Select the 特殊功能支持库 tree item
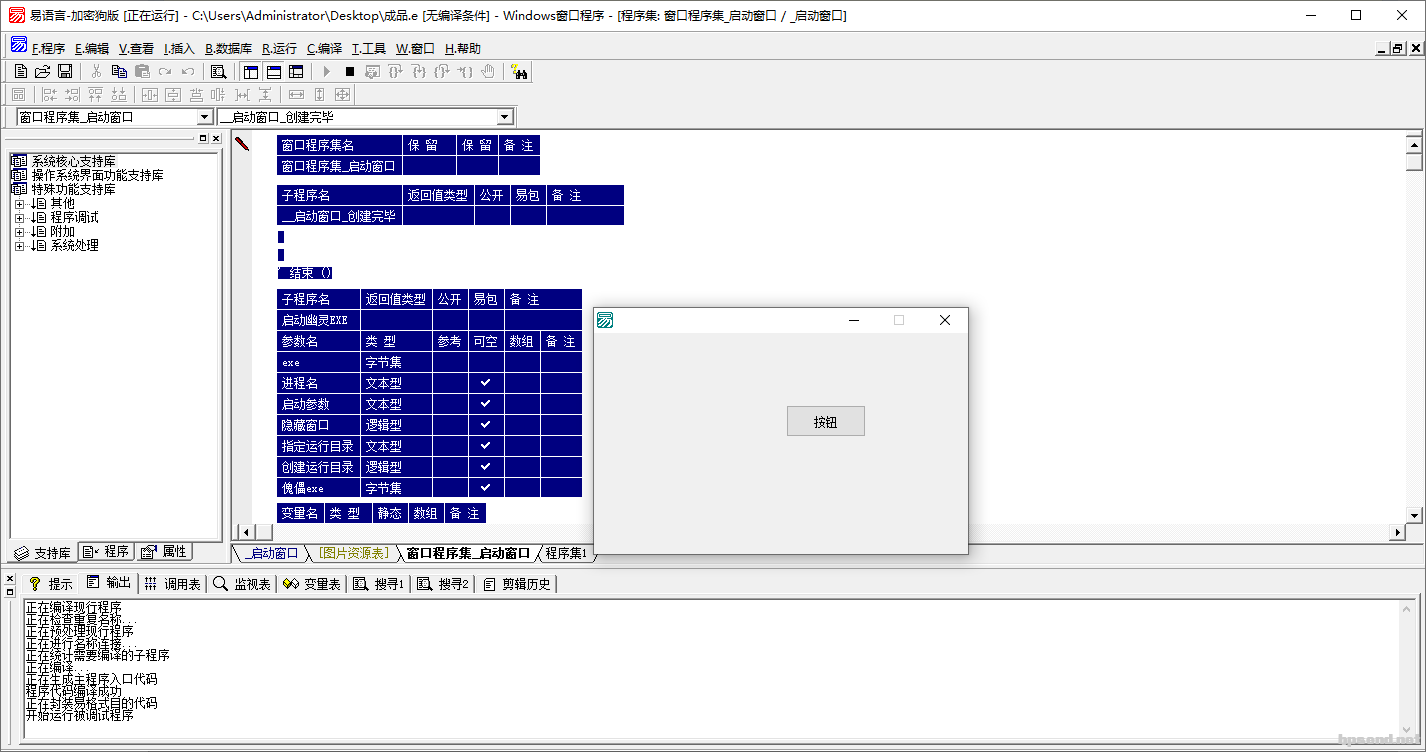Viewport: 1426px width, 752px height. [x=73, y=189]
